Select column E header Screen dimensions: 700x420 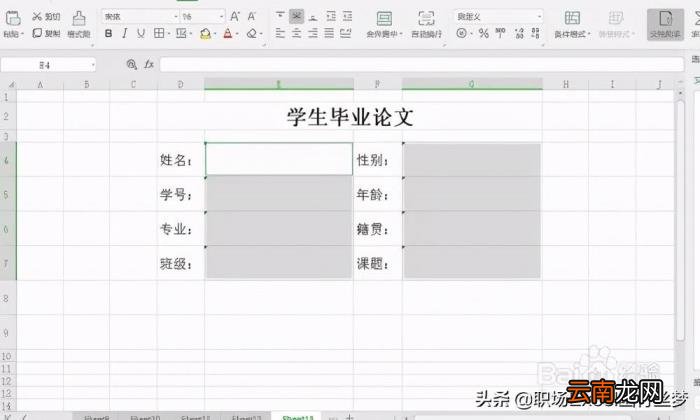pyautogui.click(x=279, y=84)
